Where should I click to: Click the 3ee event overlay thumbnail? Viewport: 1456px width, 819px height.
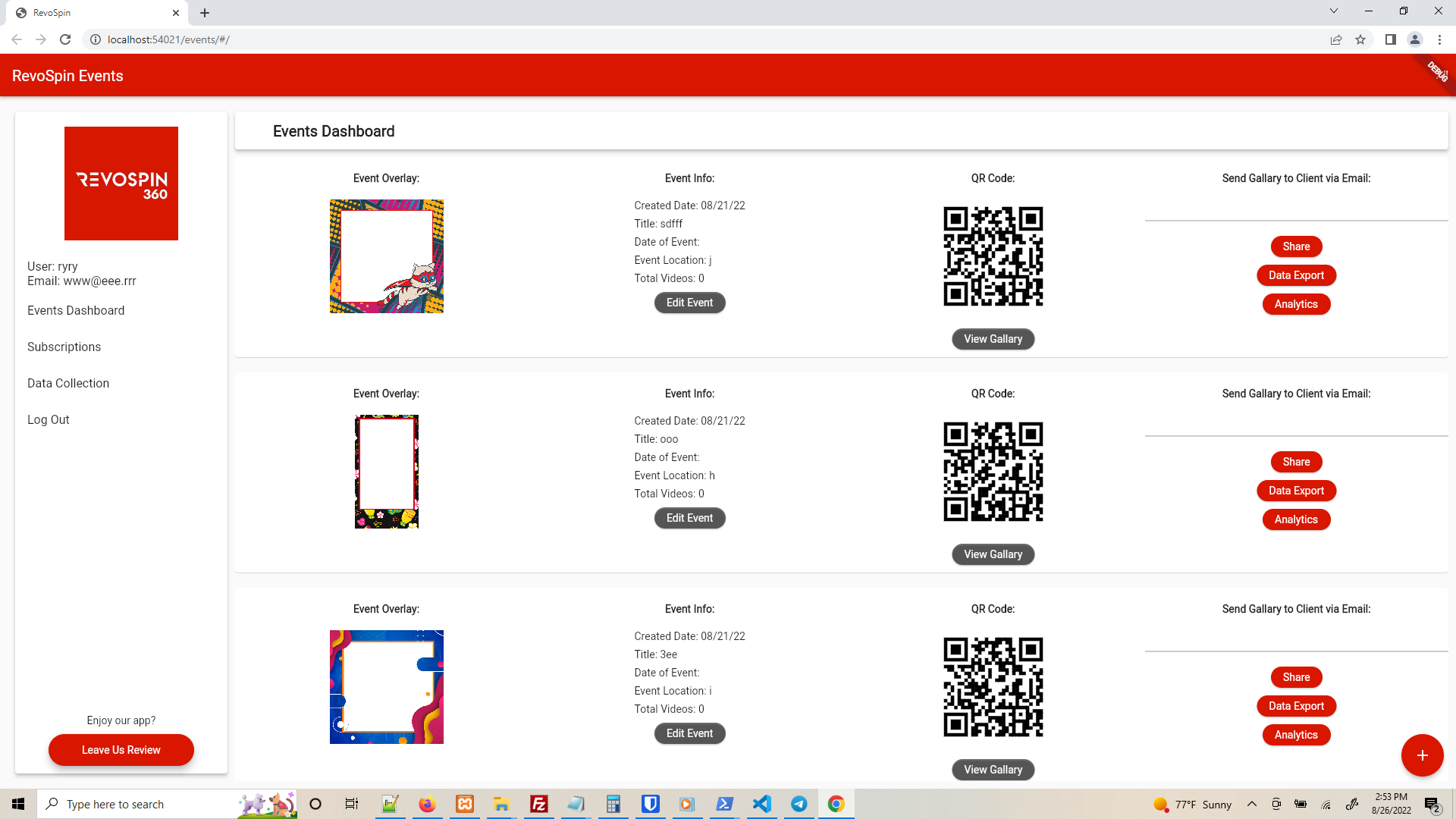click(x=387, y=687)
